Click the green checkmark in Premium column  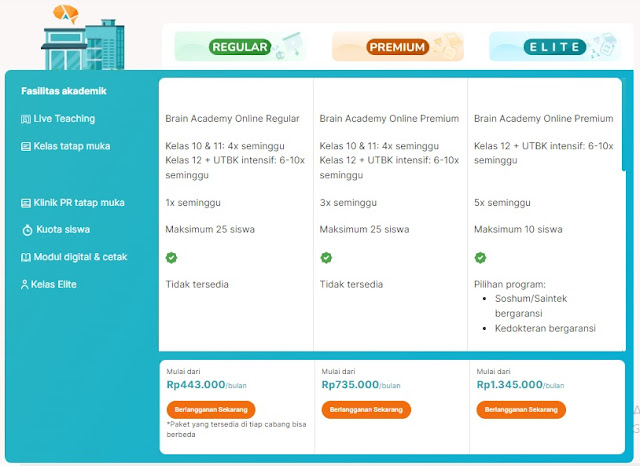click(x=326, y=257)
